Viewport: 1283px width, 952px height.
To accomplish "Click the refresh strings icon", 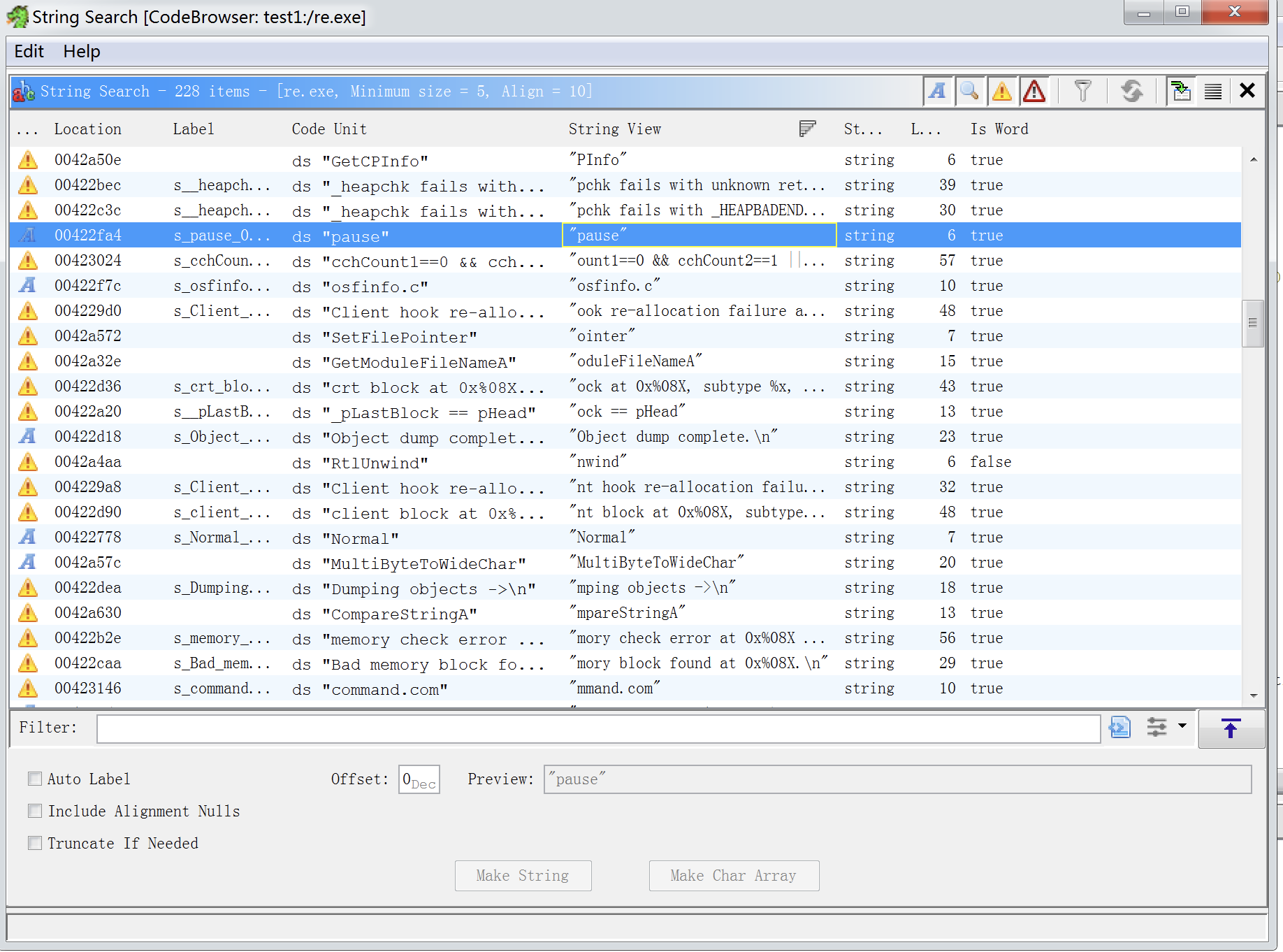I will coord(1132,91).
